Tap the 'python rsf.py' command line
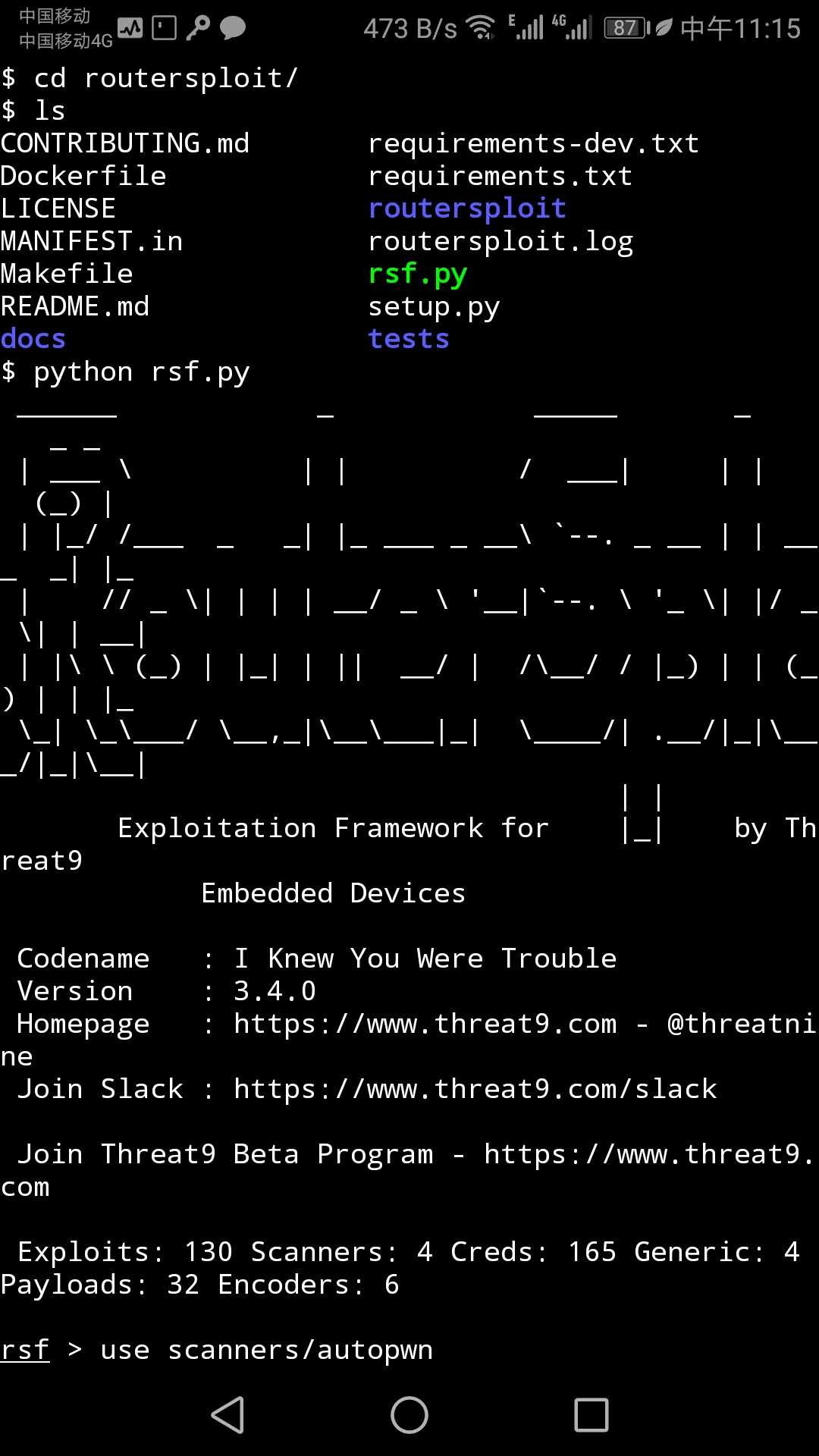The image size is (819, 1456). [125, 372]
